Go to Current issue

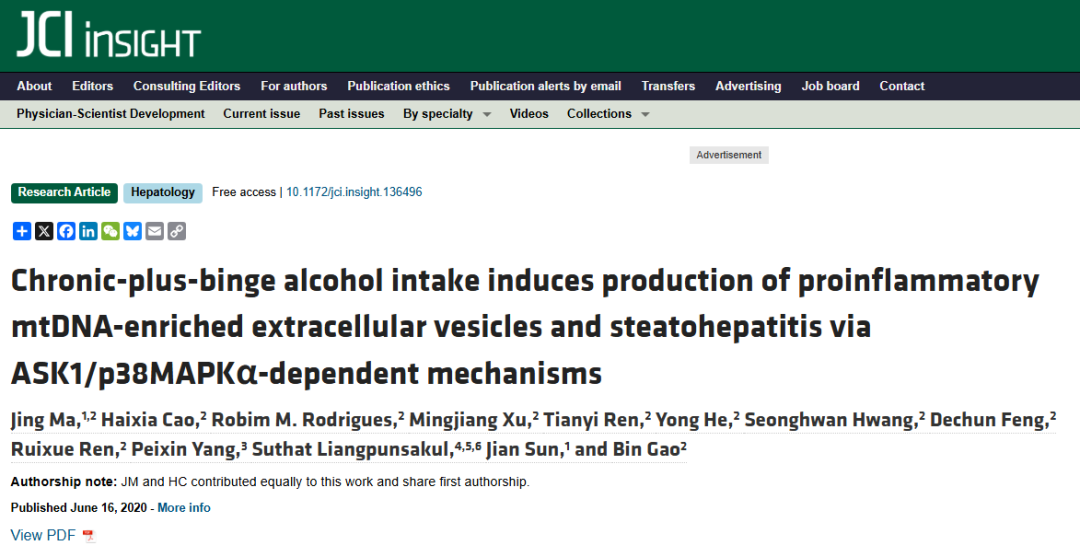point(262,114)
